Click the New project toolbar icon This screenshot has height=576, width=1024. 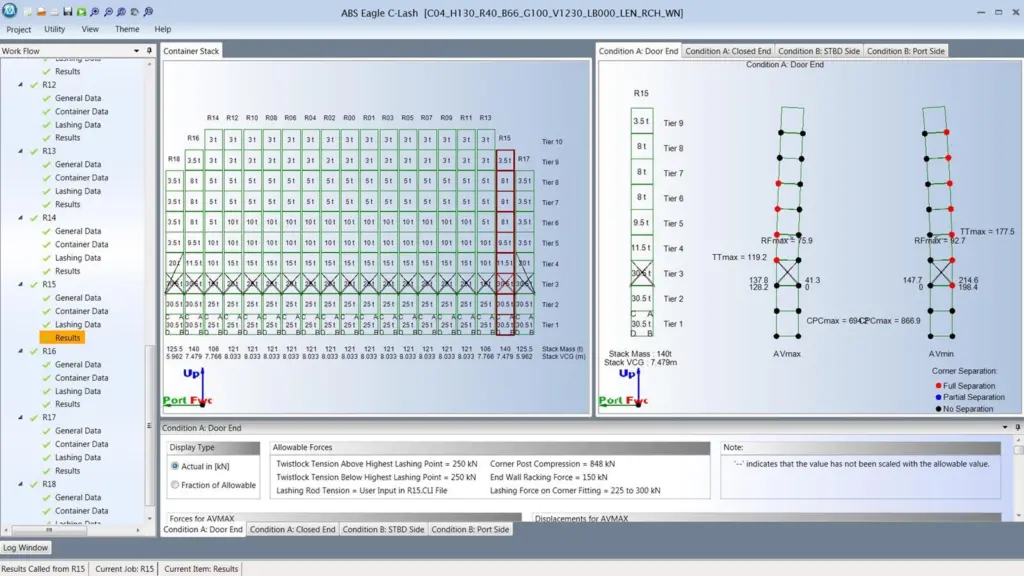tap(28, 12)
